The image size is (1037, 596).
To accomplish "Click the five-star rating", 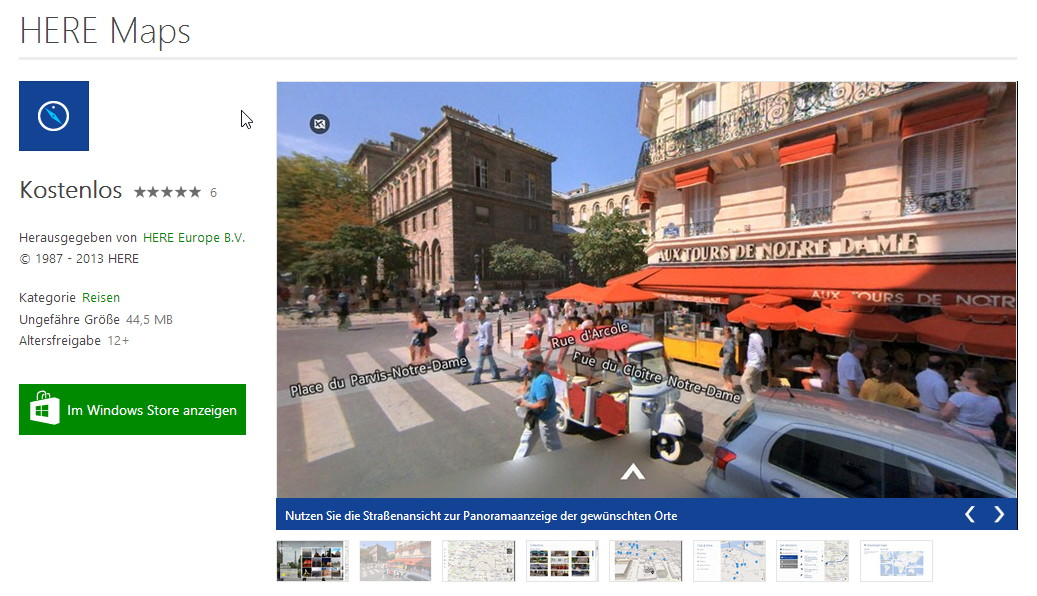I will coord(167,192).
